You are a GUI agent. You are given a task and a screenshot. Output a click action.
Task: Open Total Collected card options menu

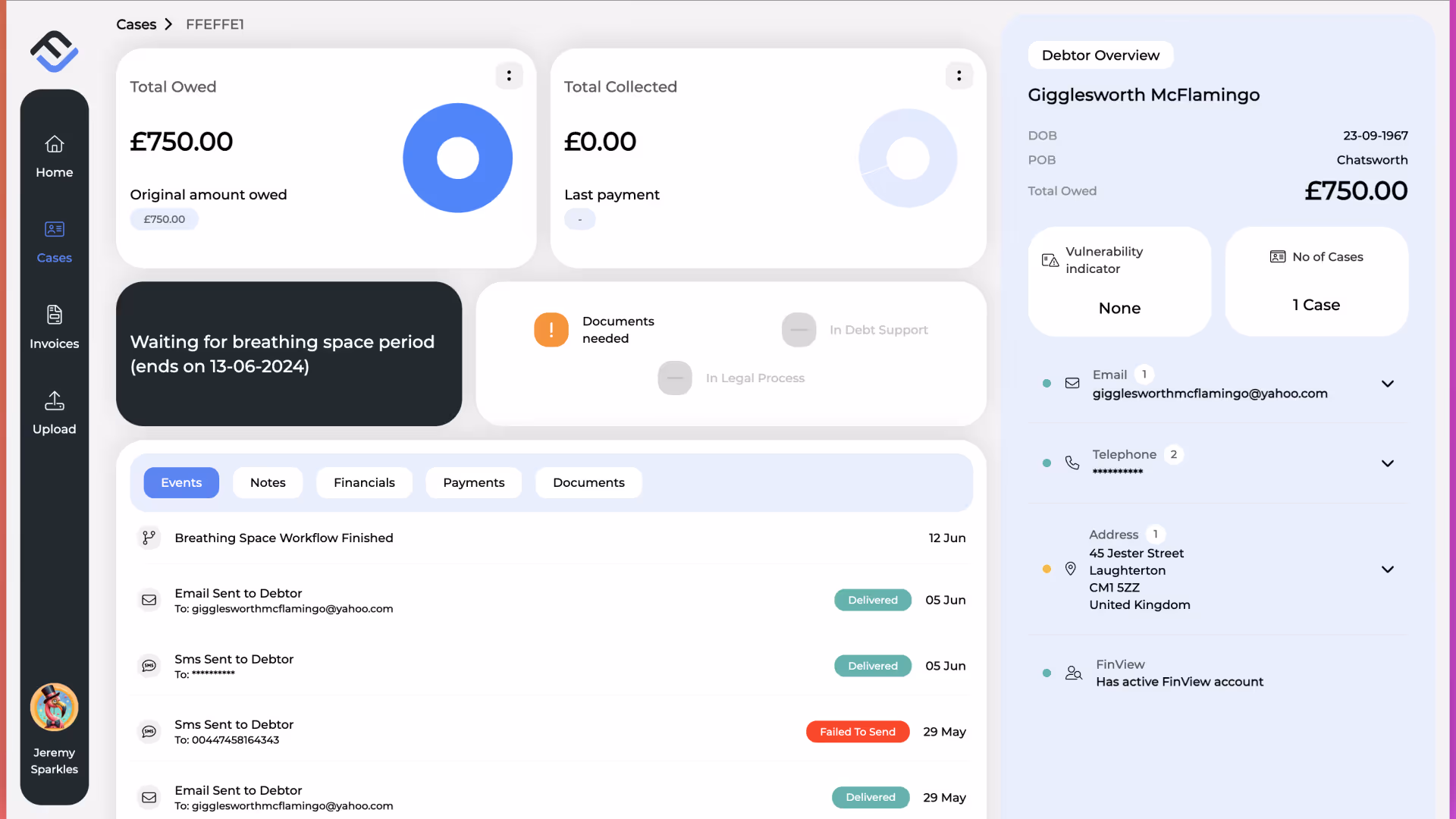click(x=959, y=76)
